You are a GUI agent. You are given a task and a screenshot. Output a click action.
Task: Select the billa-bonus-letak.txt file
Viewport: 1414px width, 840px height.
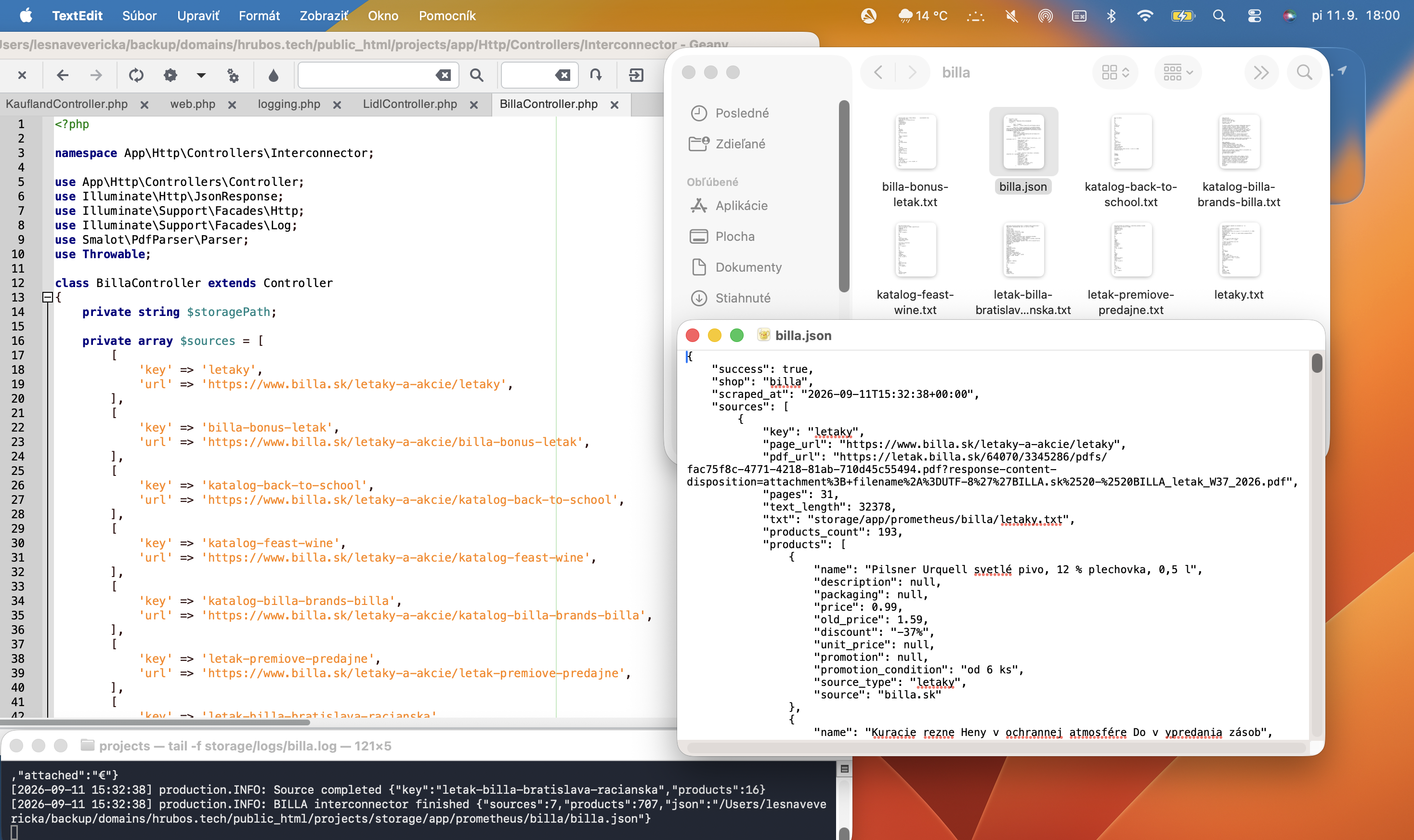(915, 160)
